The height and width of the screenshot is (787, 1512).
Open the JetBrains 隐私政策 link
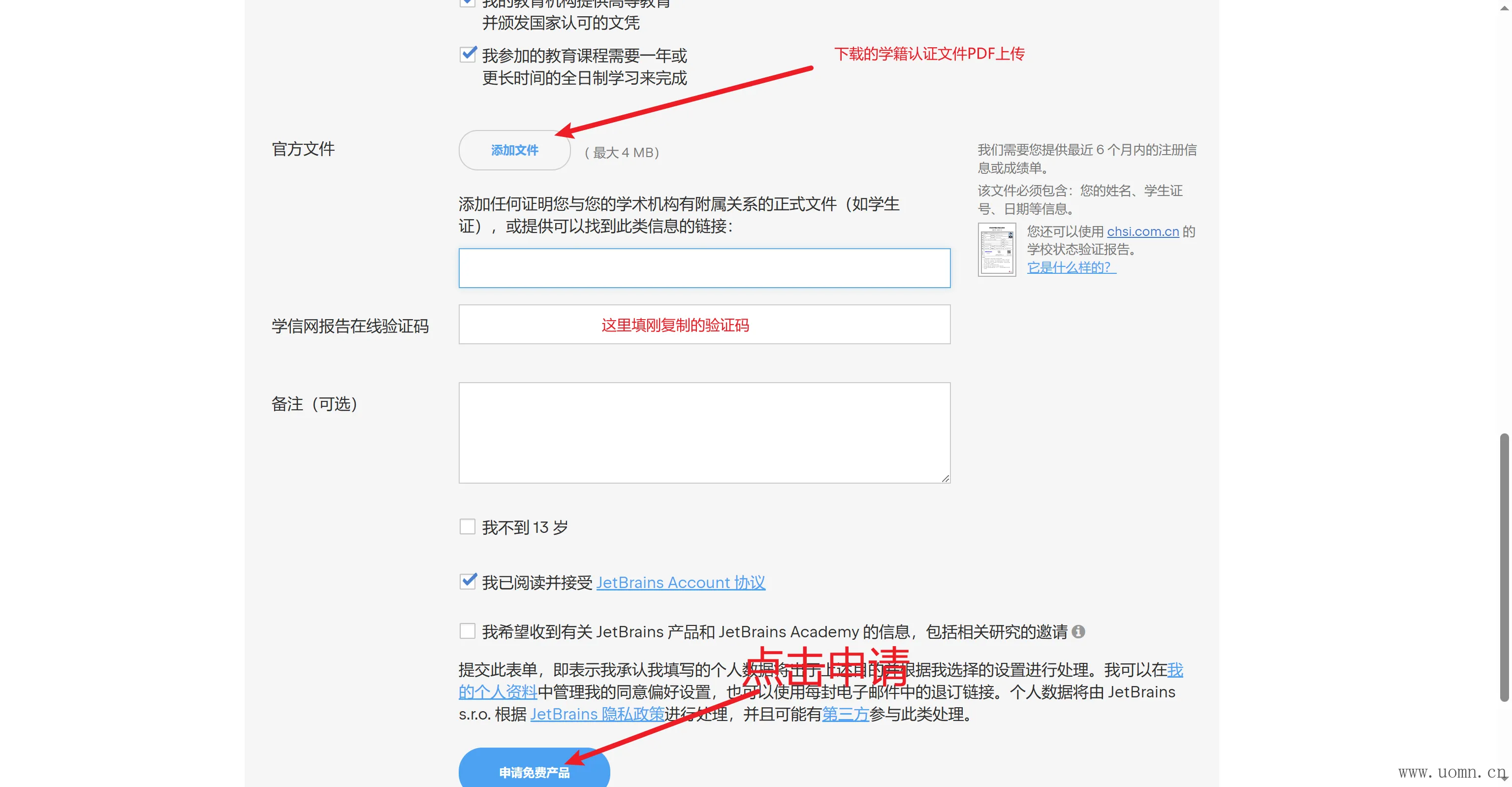point(597,714)
